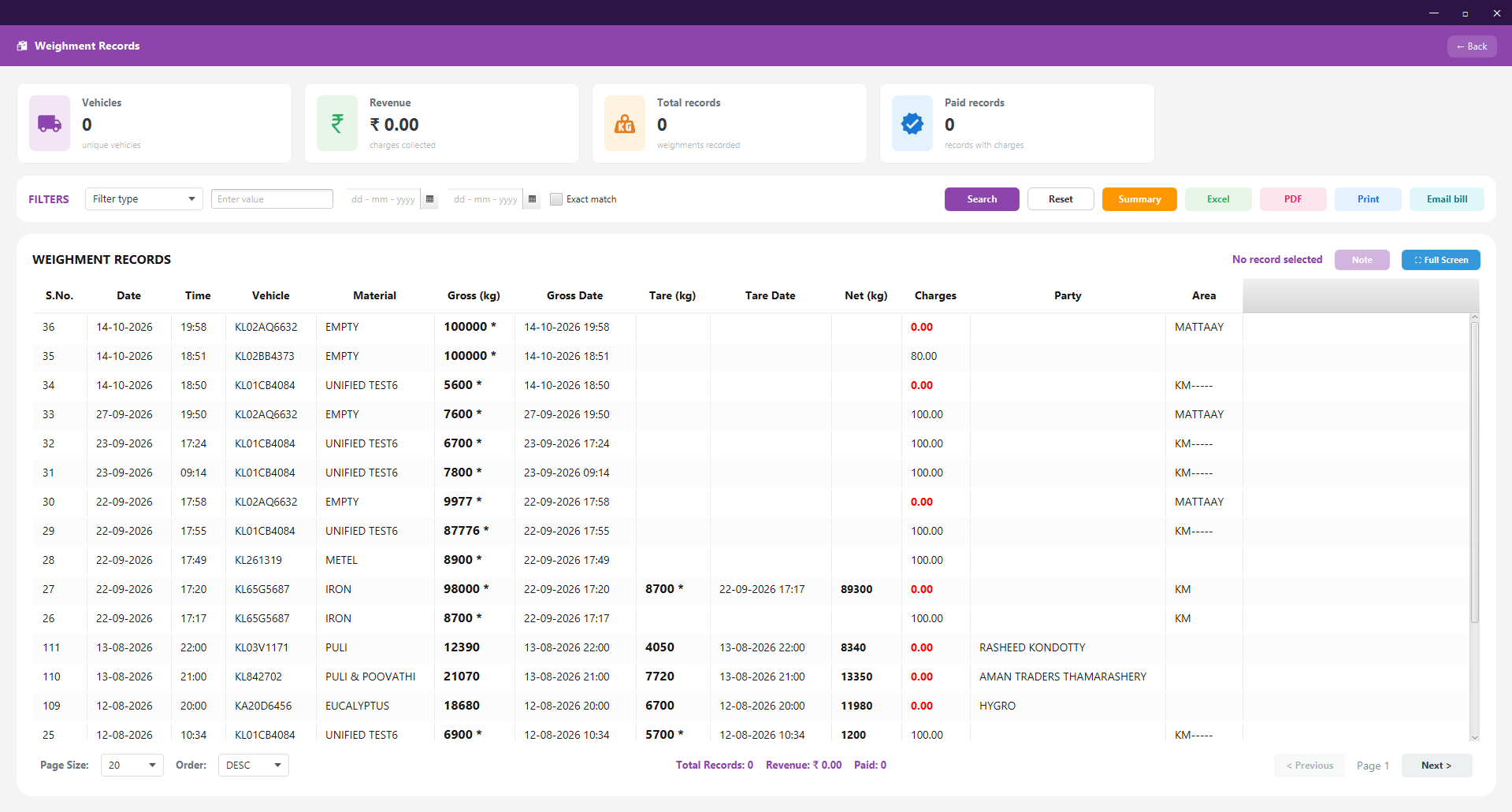The width and height of the screenshot is (1512, 812).
Task: Open the first date filter calendar icon
Action: coord(429,199)
